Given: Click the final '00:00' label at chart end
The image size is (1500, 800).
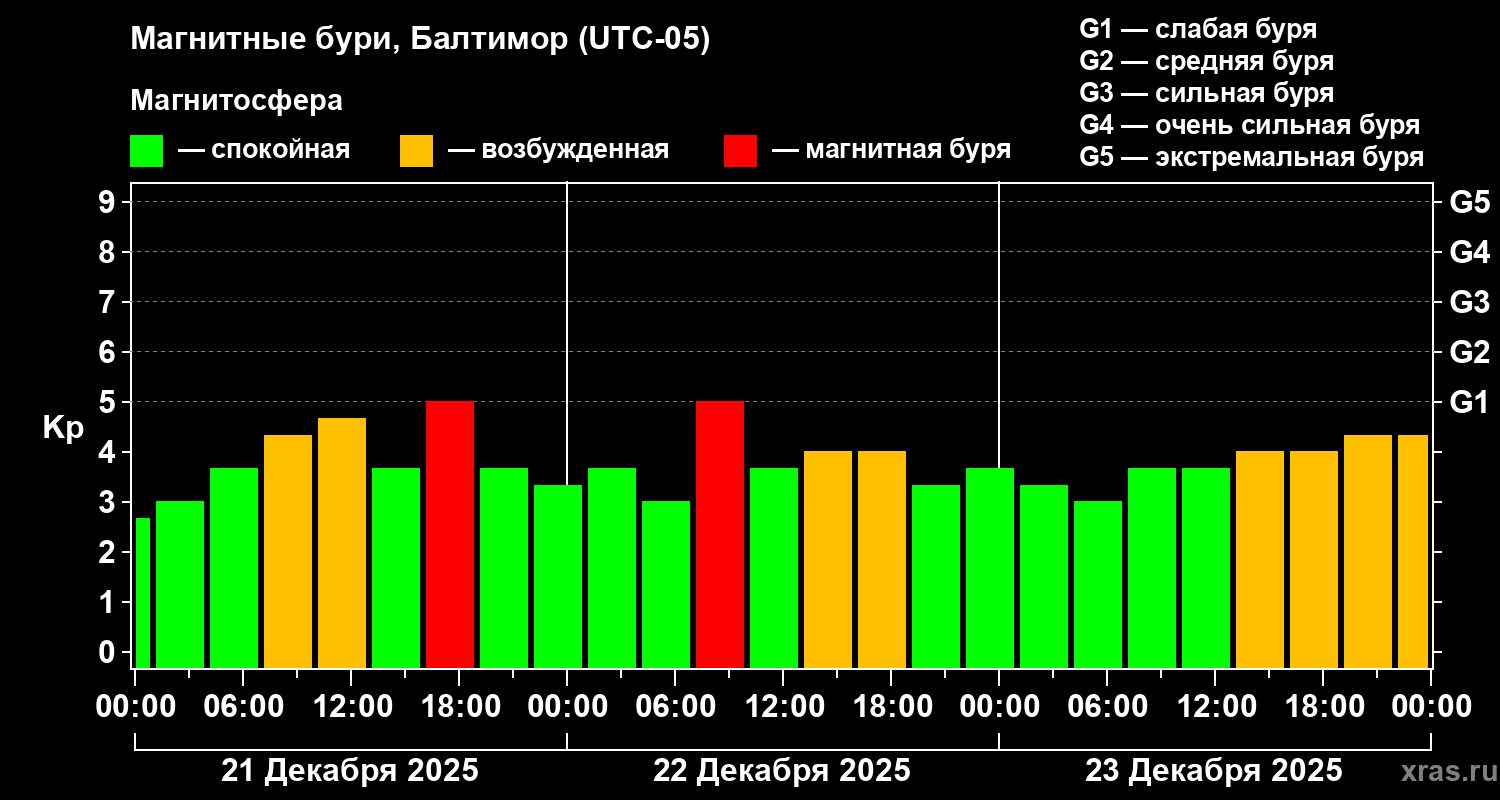Looking at the screenshot, I should (1431, 706).
